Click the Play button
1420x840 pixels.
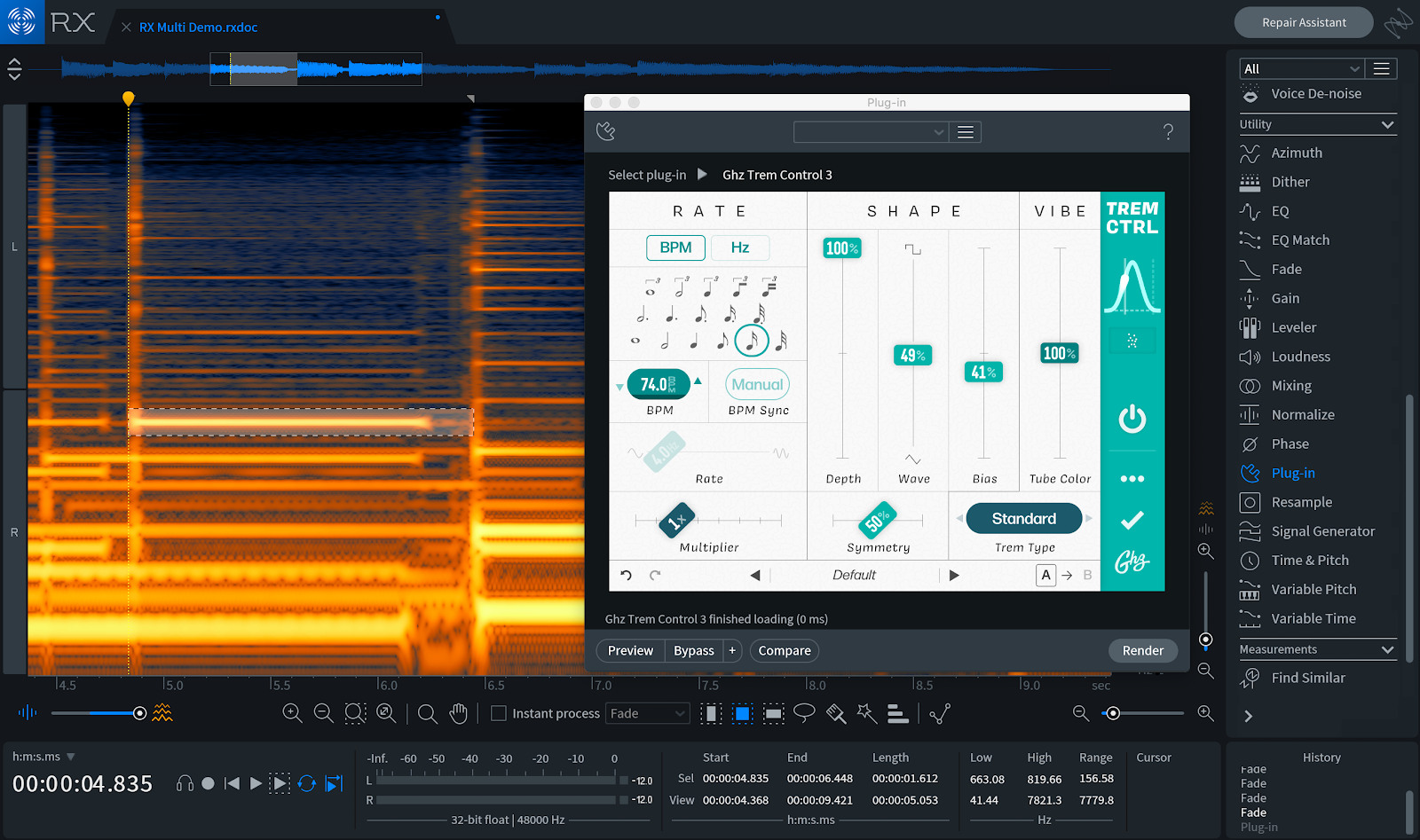(256, 783)
